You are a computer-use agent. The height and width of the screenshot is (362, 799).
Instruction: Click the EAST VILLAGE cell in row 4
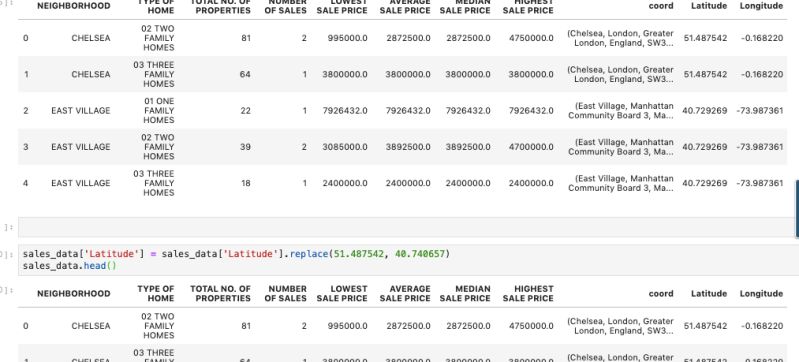(x=81, y=183)
